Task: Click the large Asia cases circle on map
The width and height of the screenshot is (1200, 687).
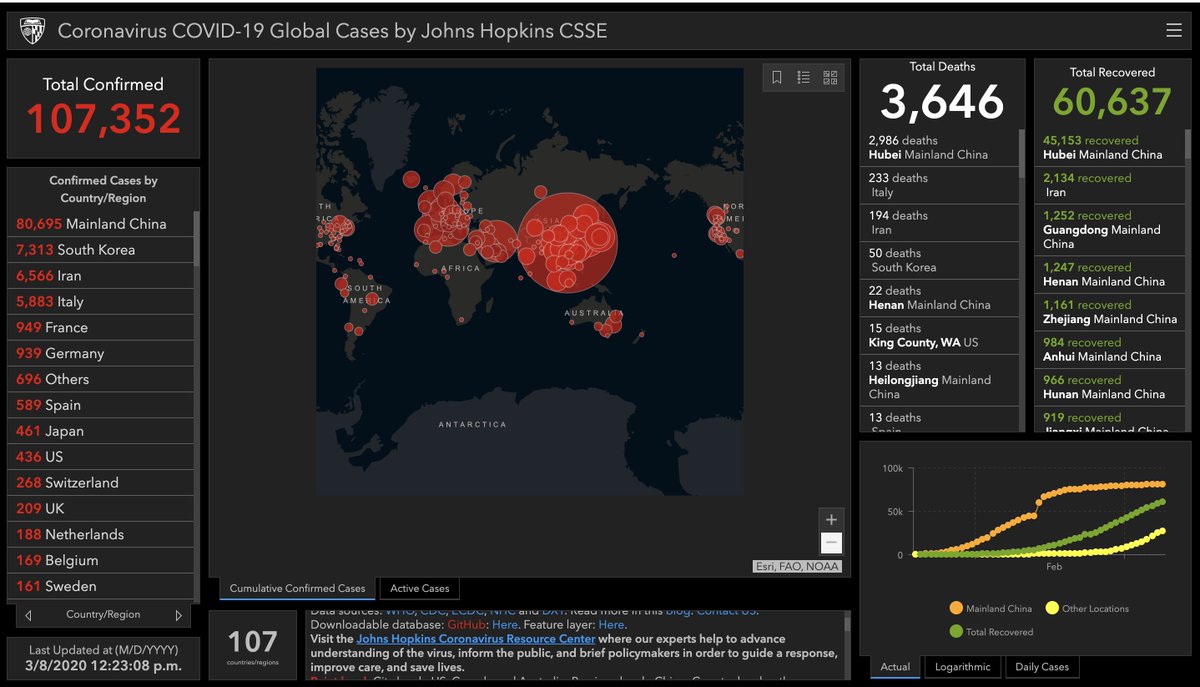Action: coord(568,241)
